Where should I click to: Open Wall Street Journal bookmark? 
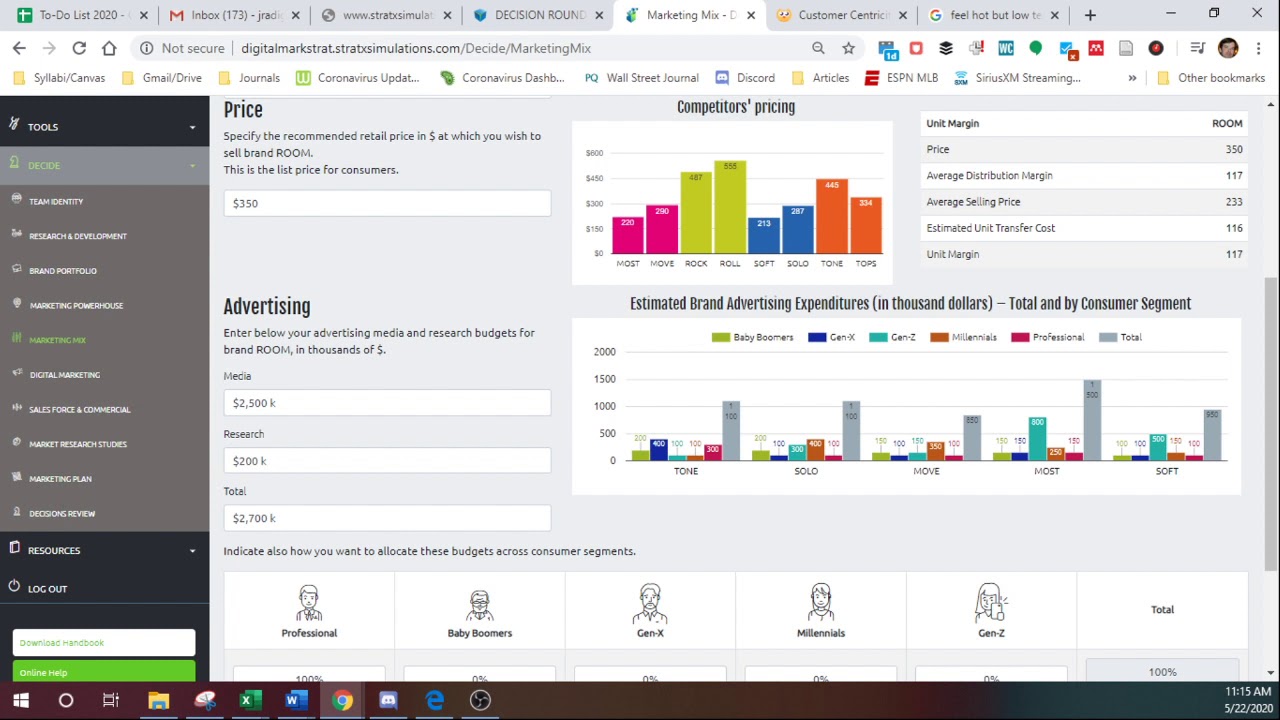pyautogui.click(x=641, y=78)
